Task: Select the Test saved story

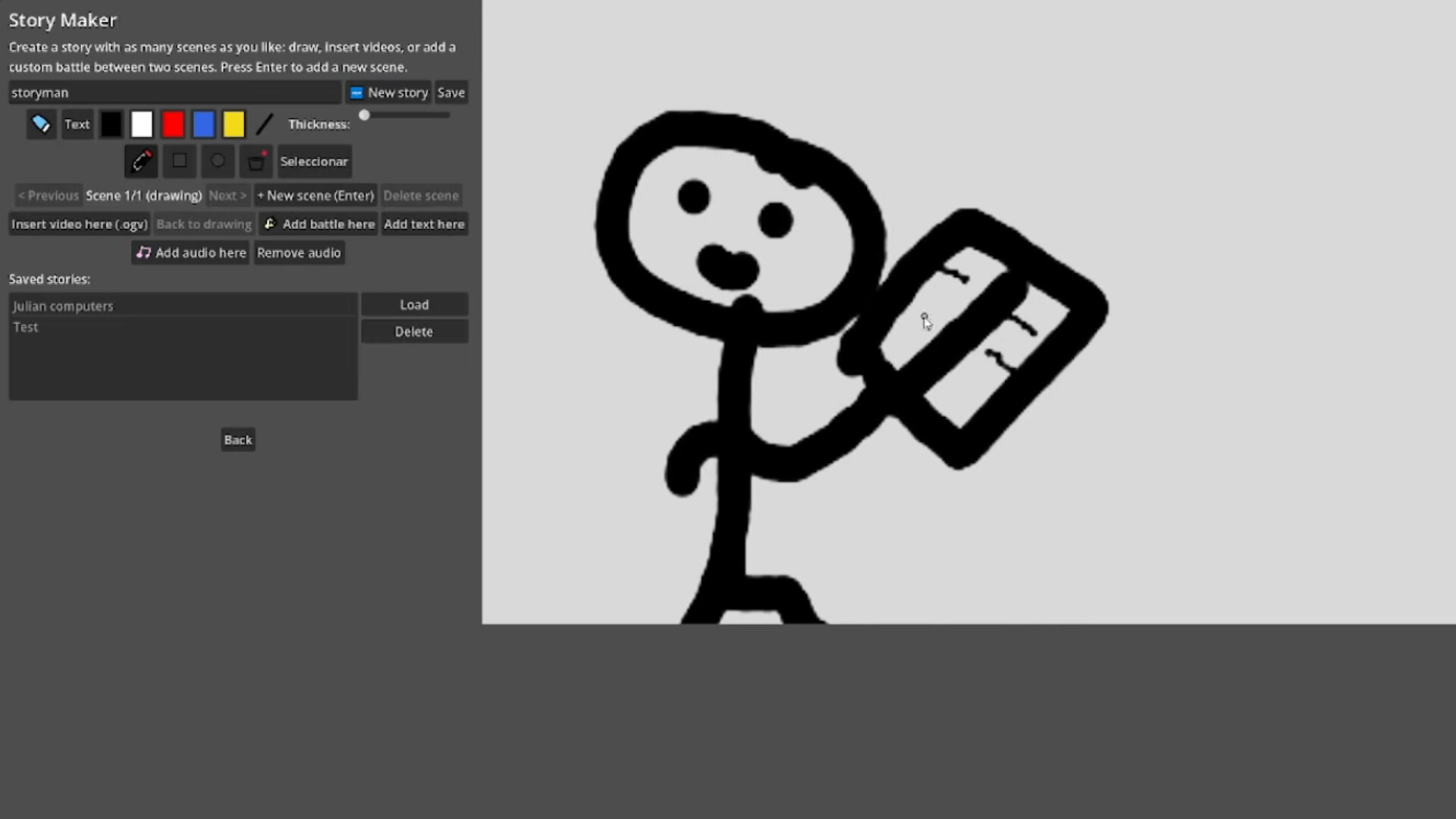Action: coord(183,328)
